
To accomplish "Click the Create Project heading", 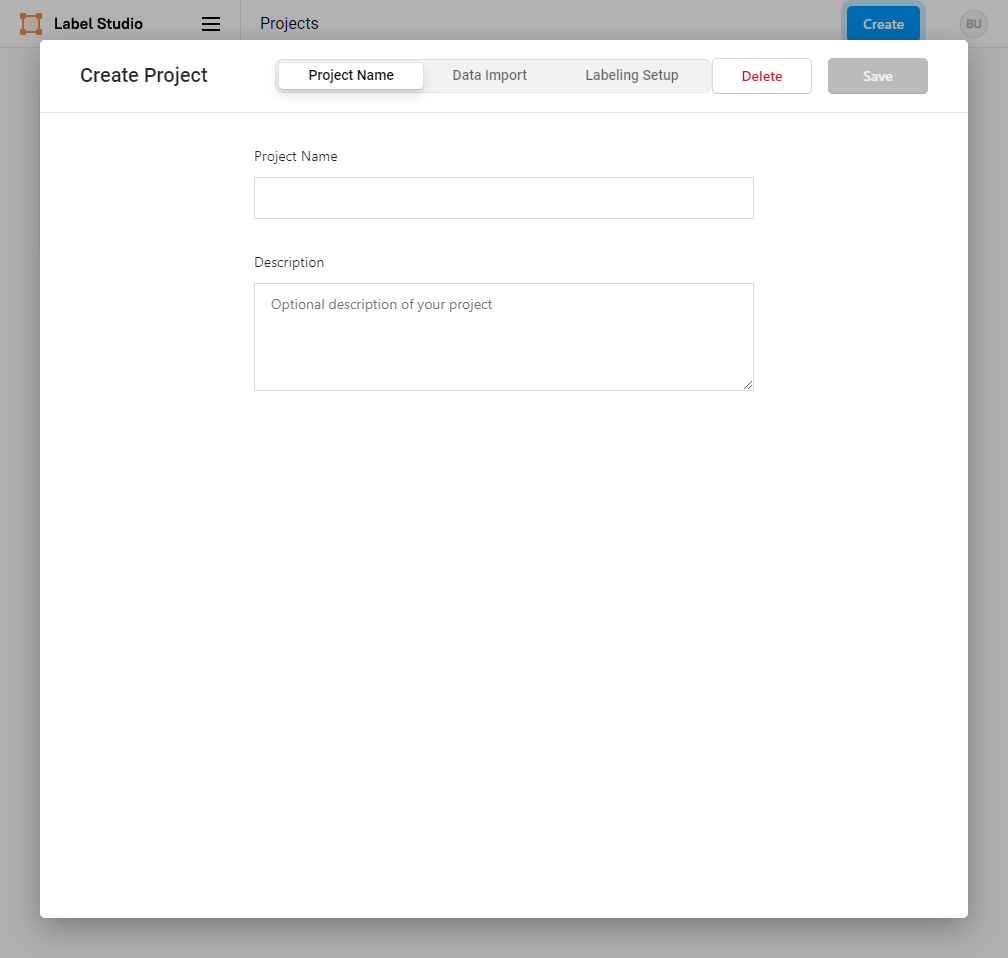I will (144, 75).
